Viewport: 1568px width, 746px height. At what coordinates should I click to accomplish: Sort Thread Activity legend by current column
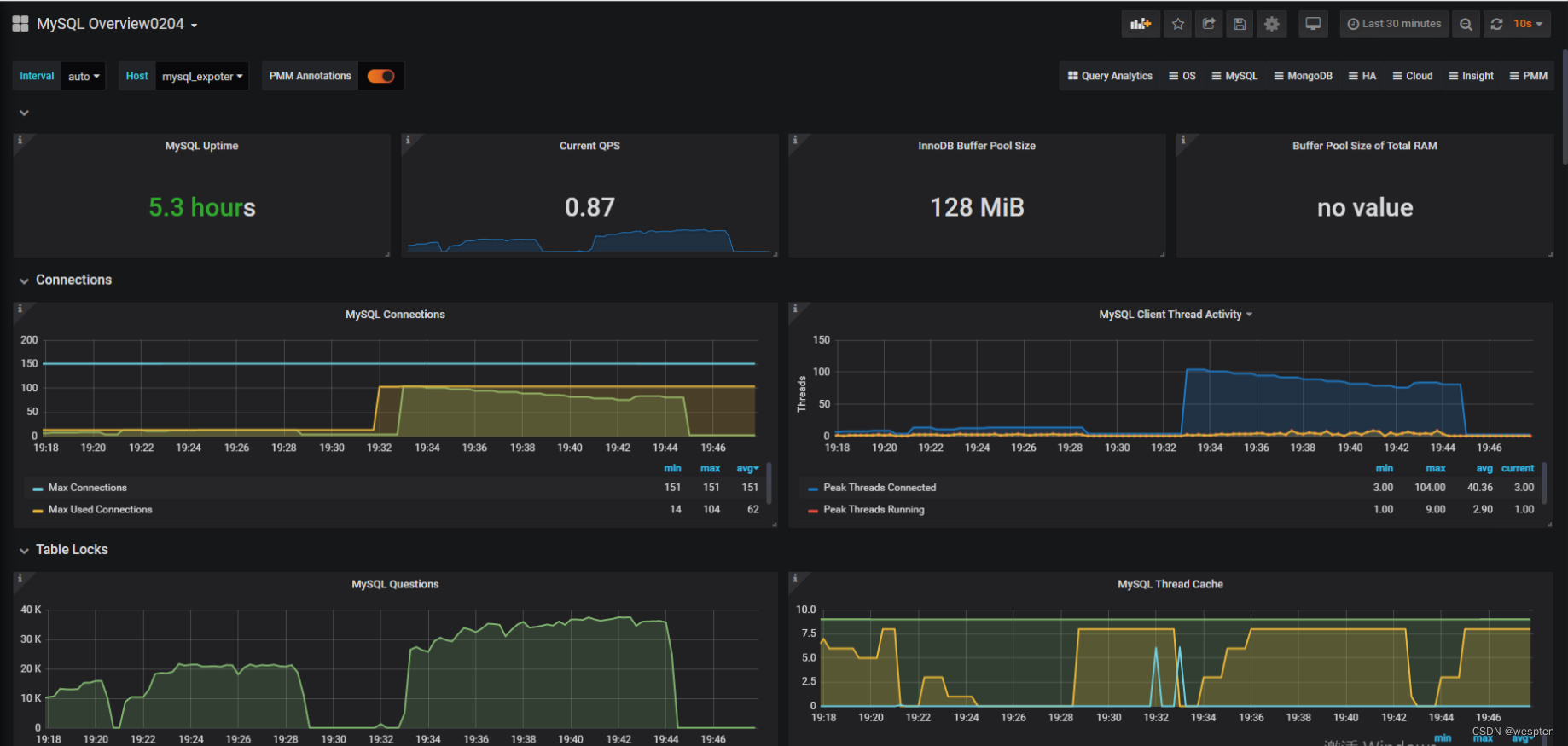[x=1518, y=468]
